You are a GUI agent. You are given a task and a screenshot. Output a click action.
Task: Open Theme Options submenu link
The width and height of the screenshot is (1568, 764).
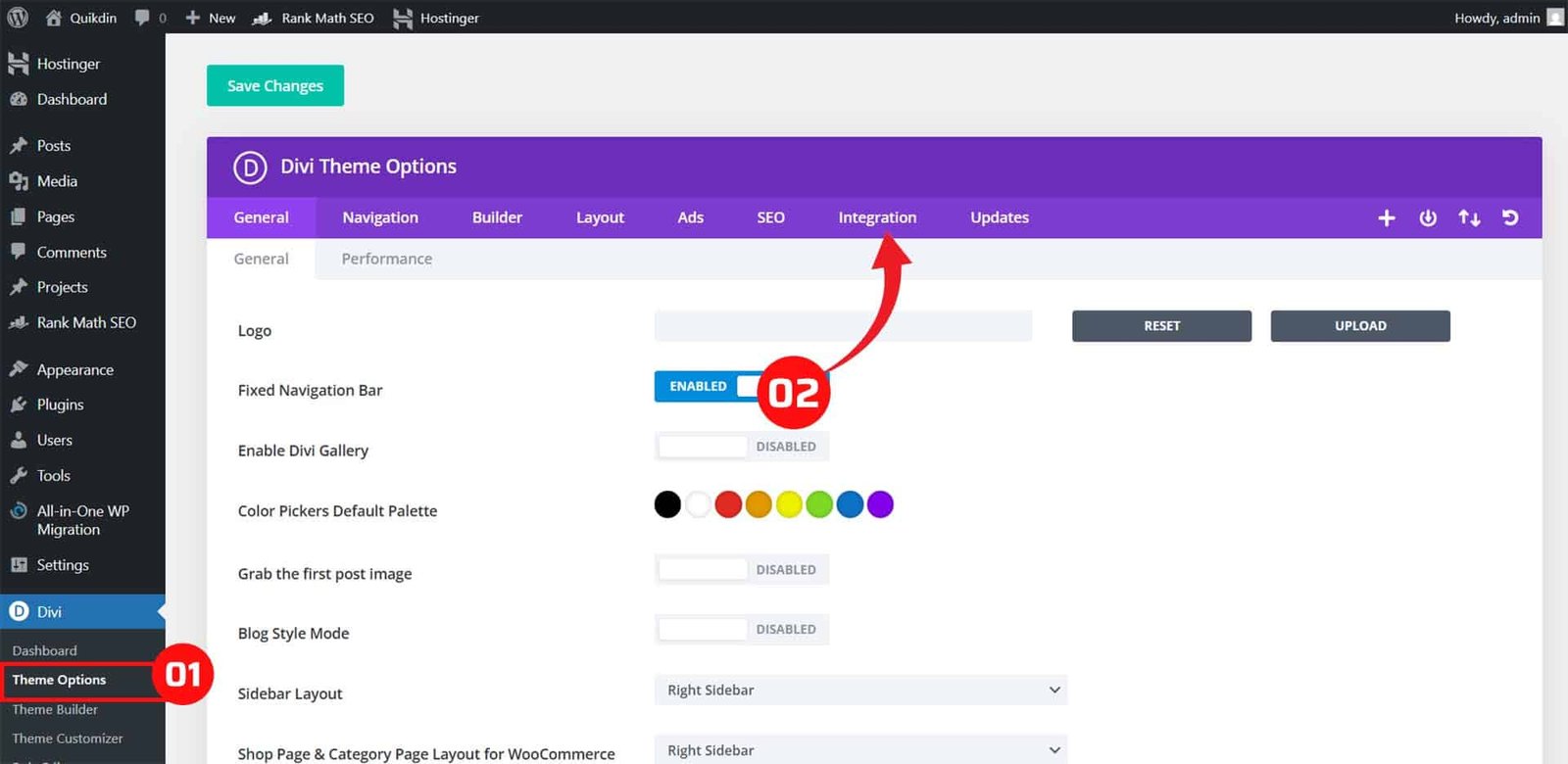coord(59,680)
